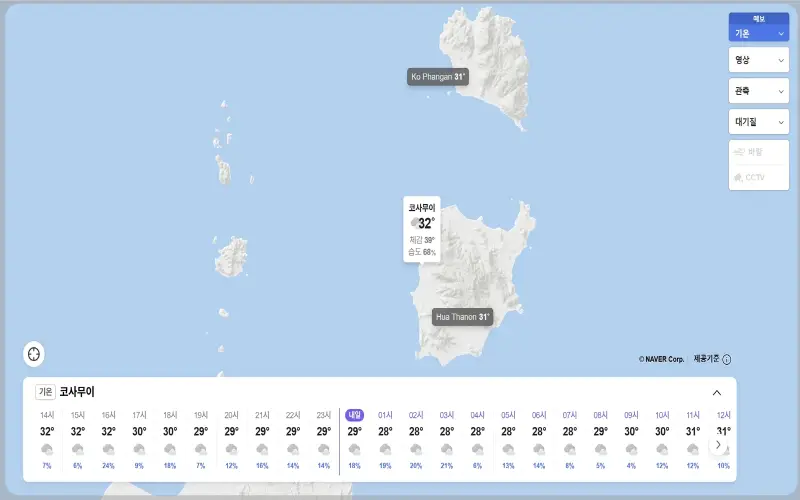Click the current location crosshair icon
Image resolution: width=800 pixels, height=500 pixels.
click(34, 354)
